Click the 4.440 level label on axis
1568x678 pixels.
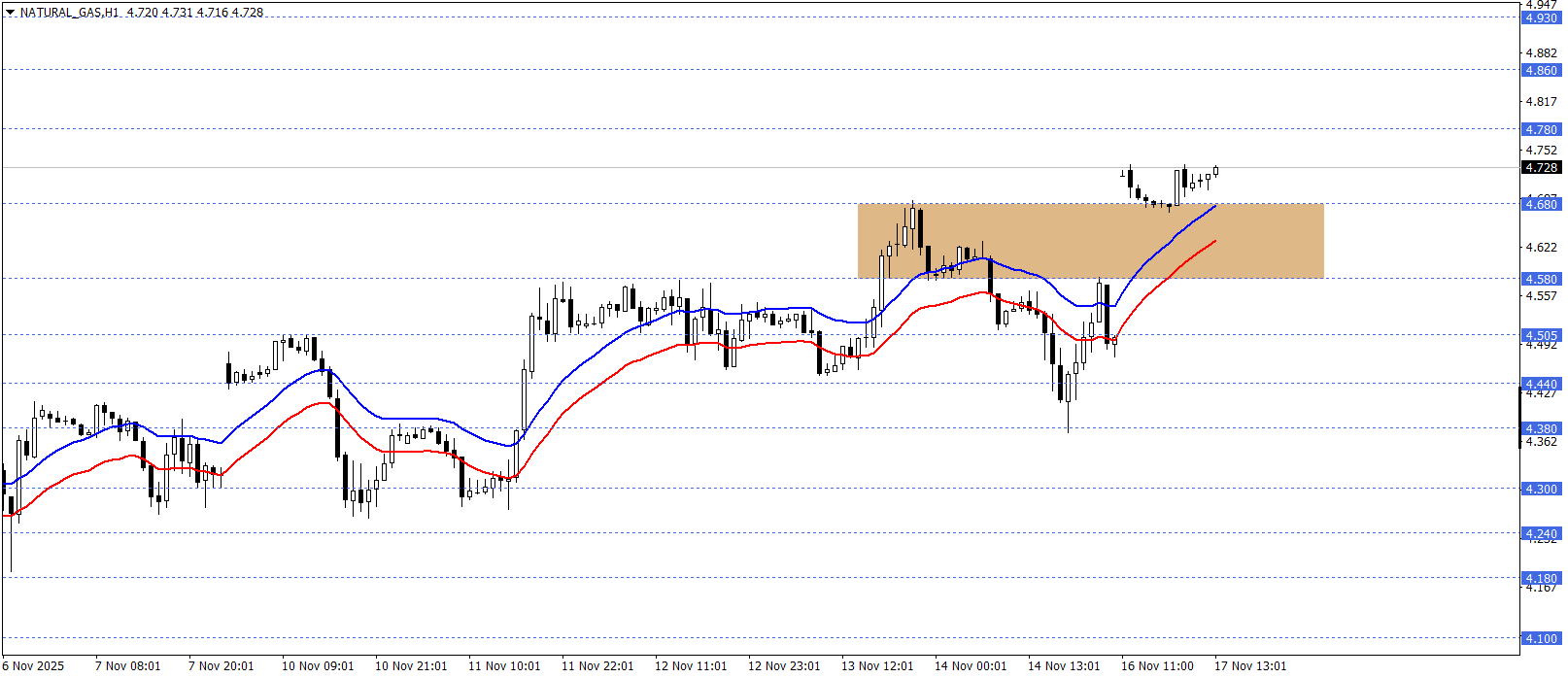click(x=1541, y=385)
